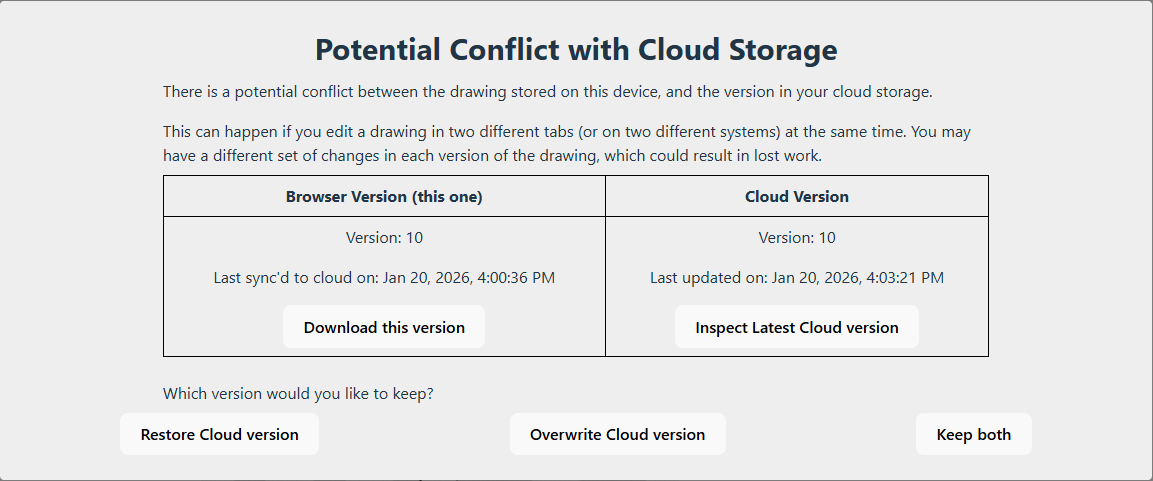This screenshot has width=1153, height=481.
Task: Click Version: 10 under Cloud Version
Action: click(x=796, y=238)
